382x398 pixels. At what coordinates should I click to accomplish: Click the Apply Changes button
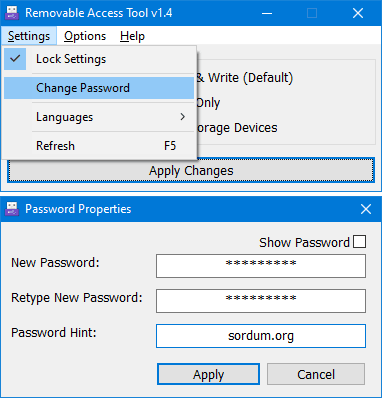tap(191, 170)
